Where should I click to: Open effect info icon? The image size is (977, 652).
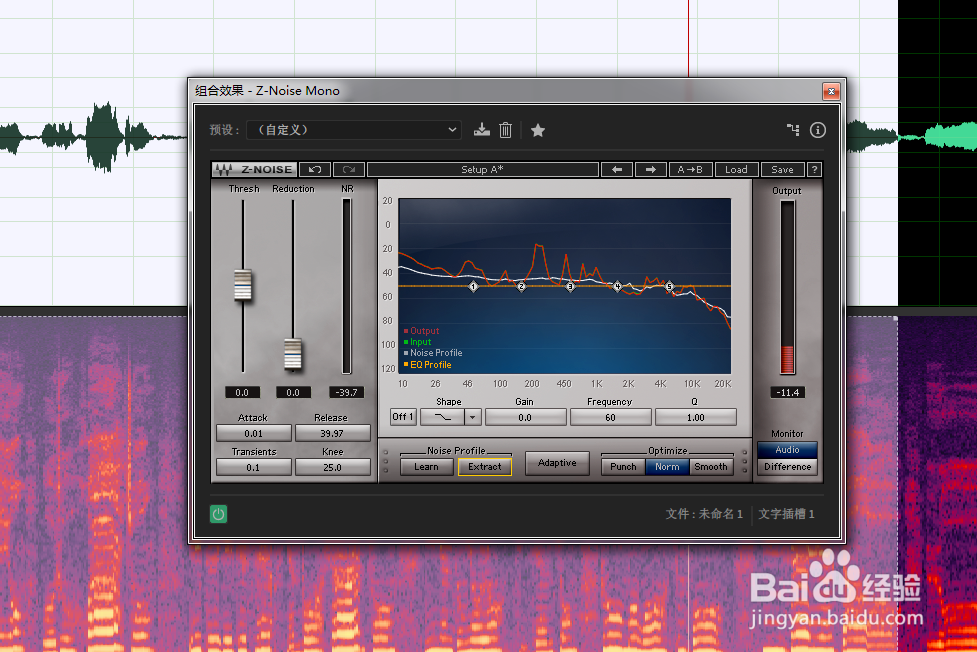pyautogui.click(x=817, y=130)
